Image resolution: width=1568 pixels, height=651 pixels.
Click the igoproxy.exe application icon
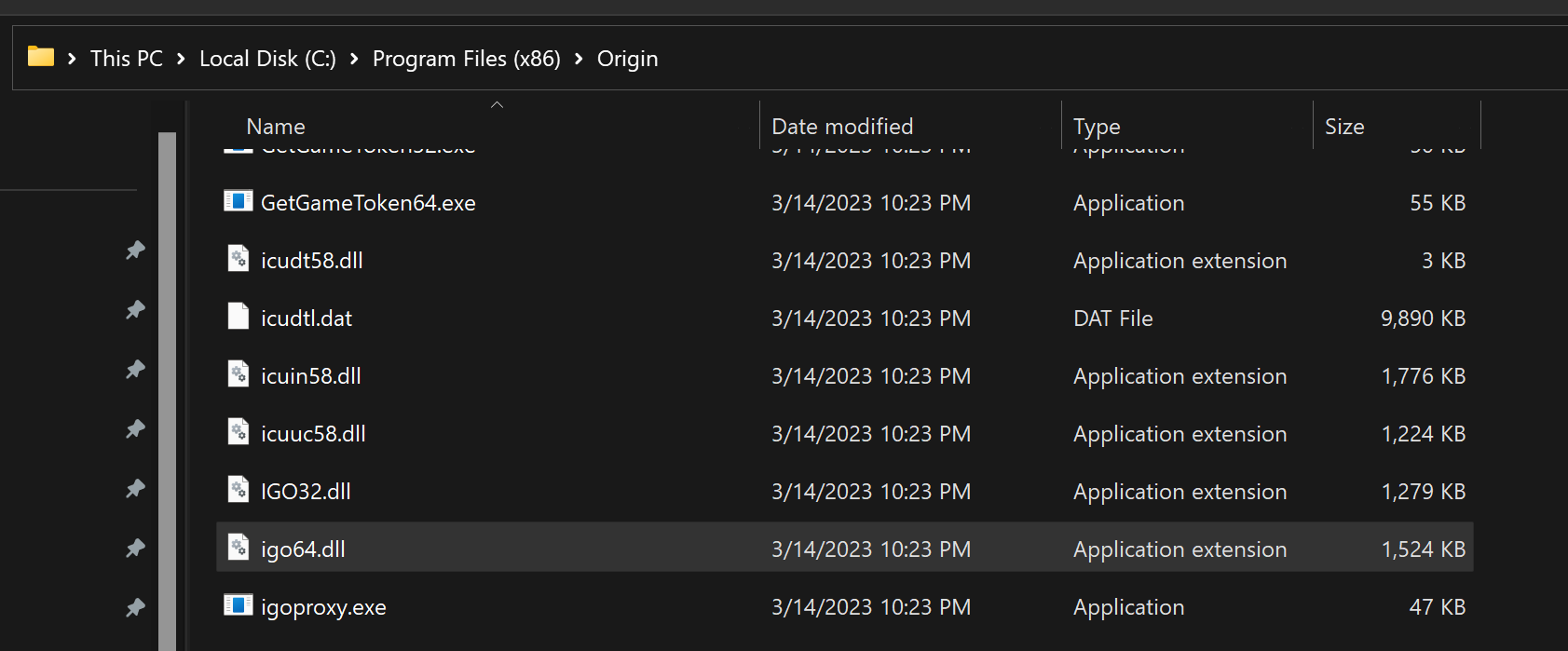pyautogui.click(x=239, y=605)
